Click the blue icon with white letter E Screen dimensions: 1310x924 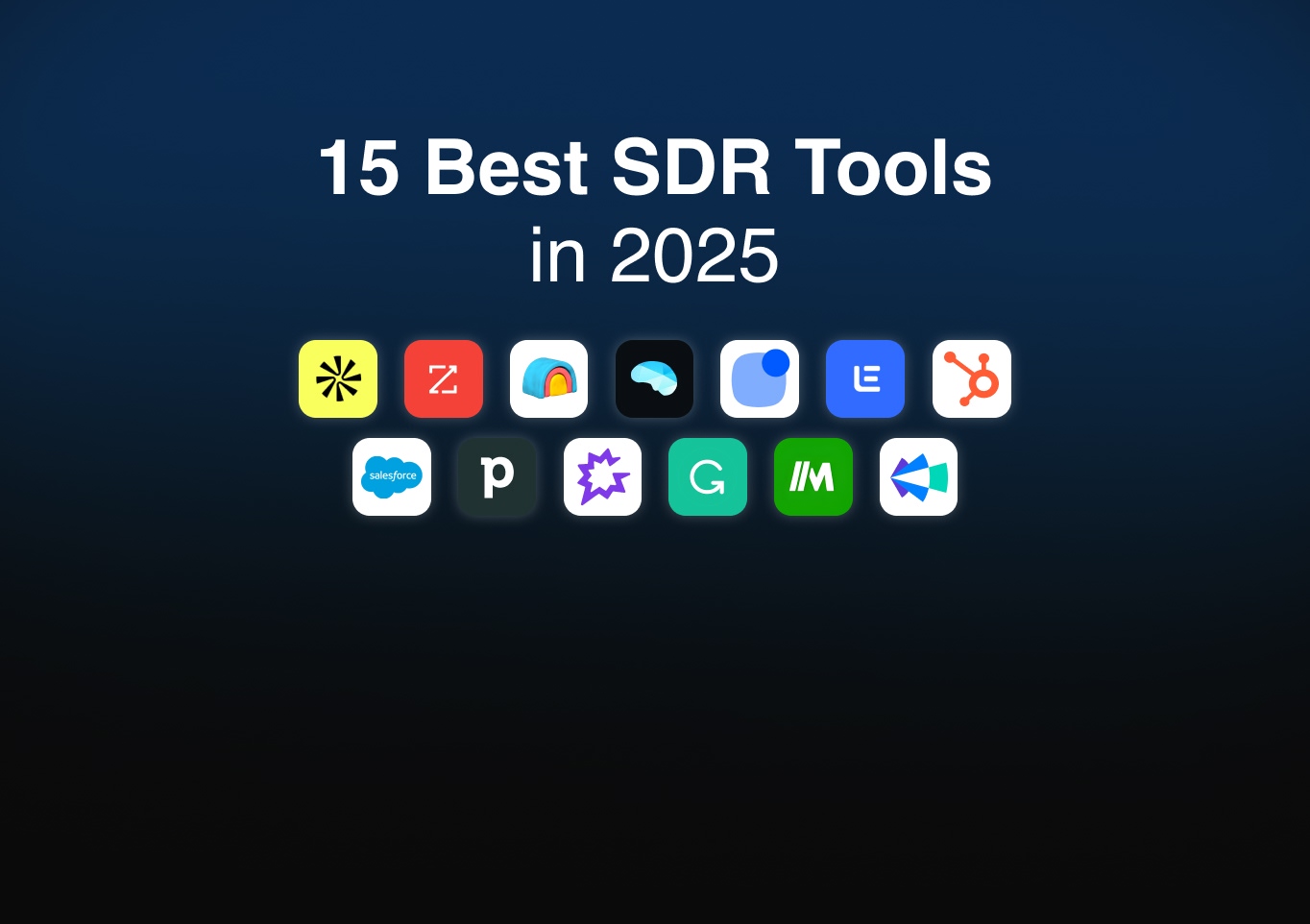[x=865, y=378]
